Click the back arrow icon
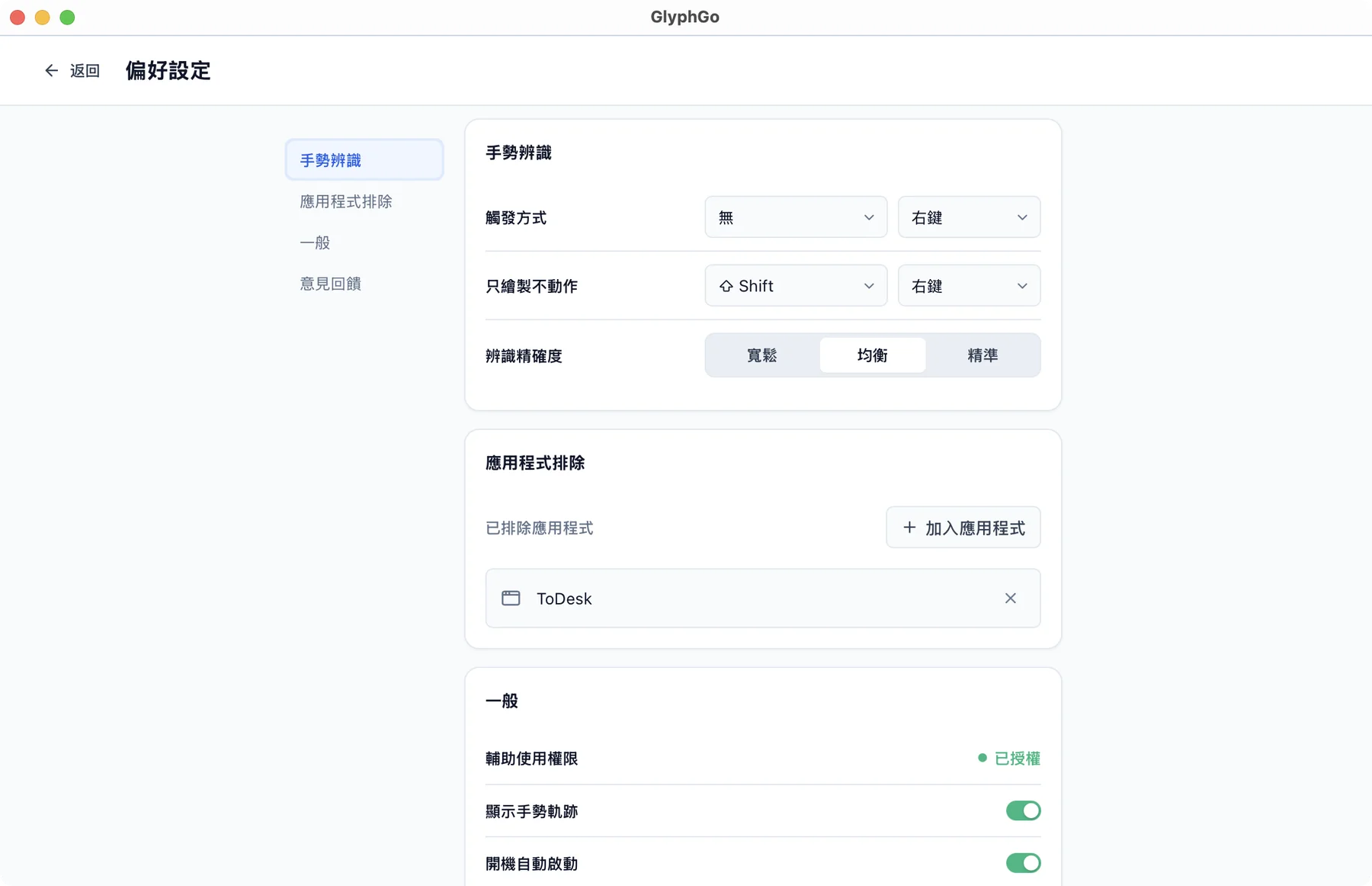 point(51,70)
